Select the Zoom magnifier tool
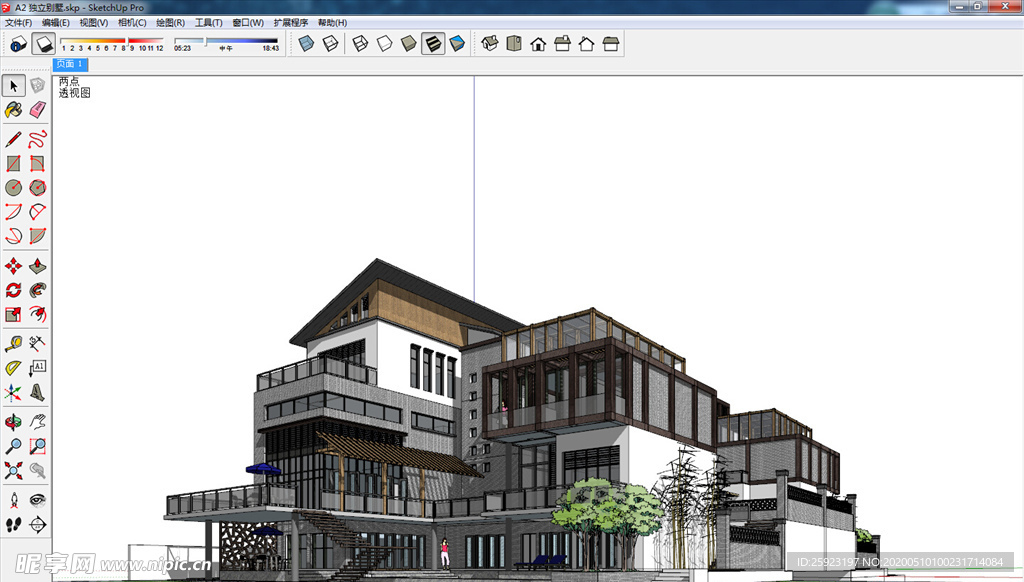This screenshot has width=1024, height=582. tap(14, 446)
